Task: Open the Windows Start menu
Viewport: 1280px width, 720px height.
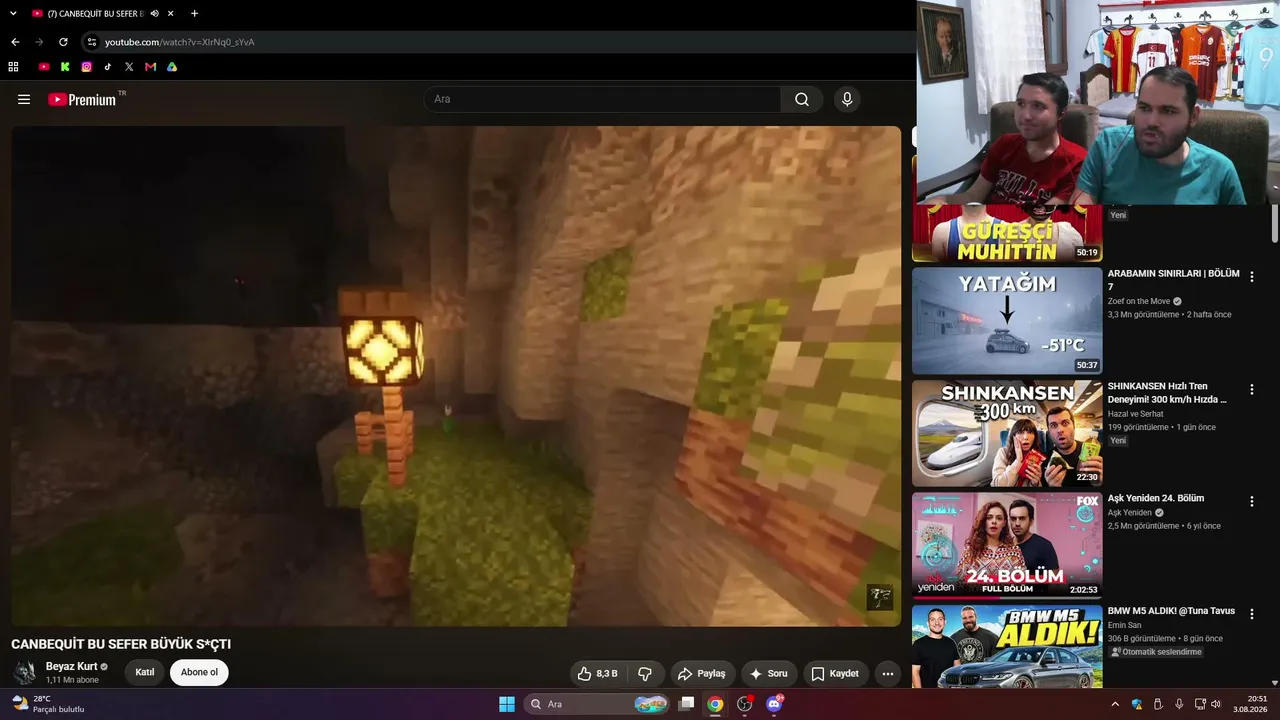Action: click(507, 704)
